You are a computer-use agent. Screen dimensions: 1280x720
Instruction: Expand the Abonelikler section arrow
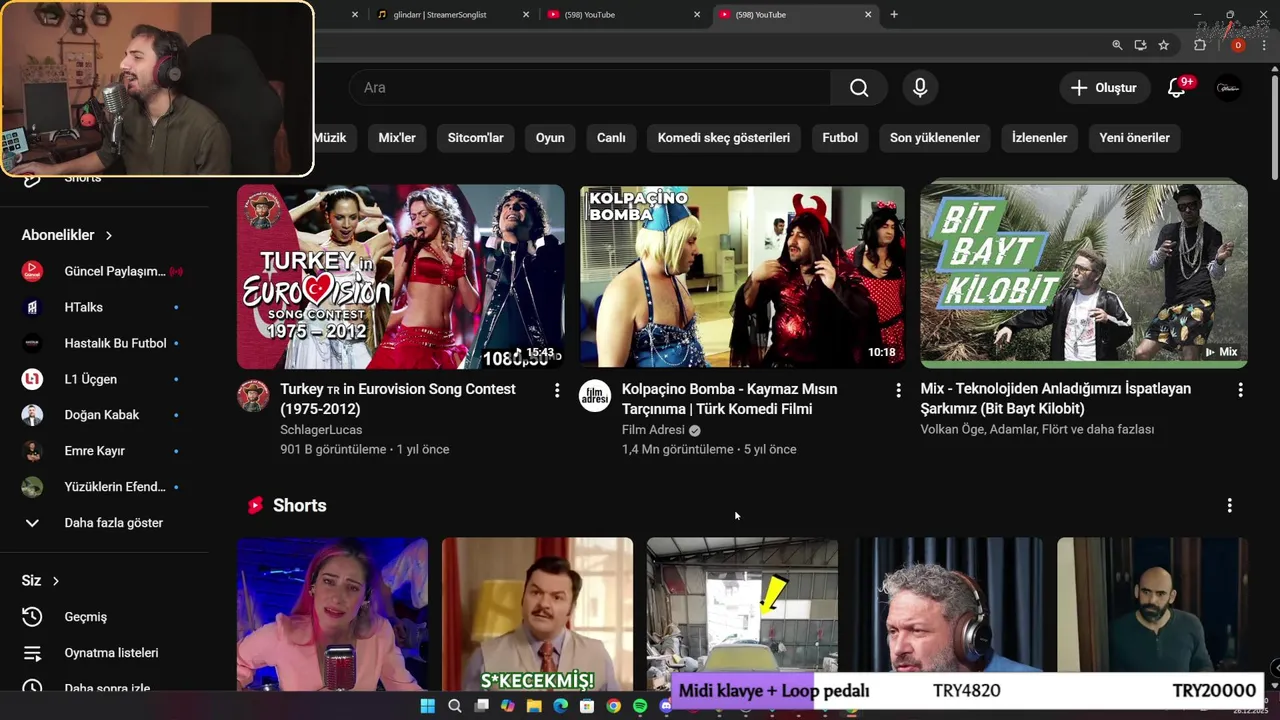click(108, 235)
